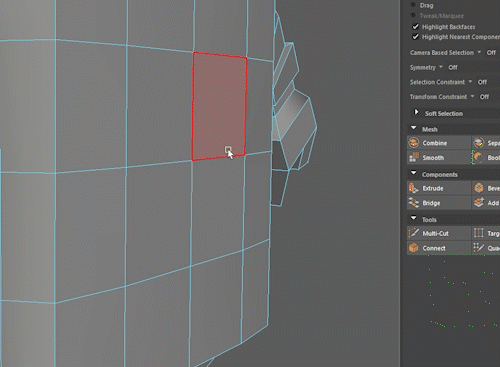Collapse the Tools section
The image size is (500, 367).
pyautogui.click(x=414, y=218)
